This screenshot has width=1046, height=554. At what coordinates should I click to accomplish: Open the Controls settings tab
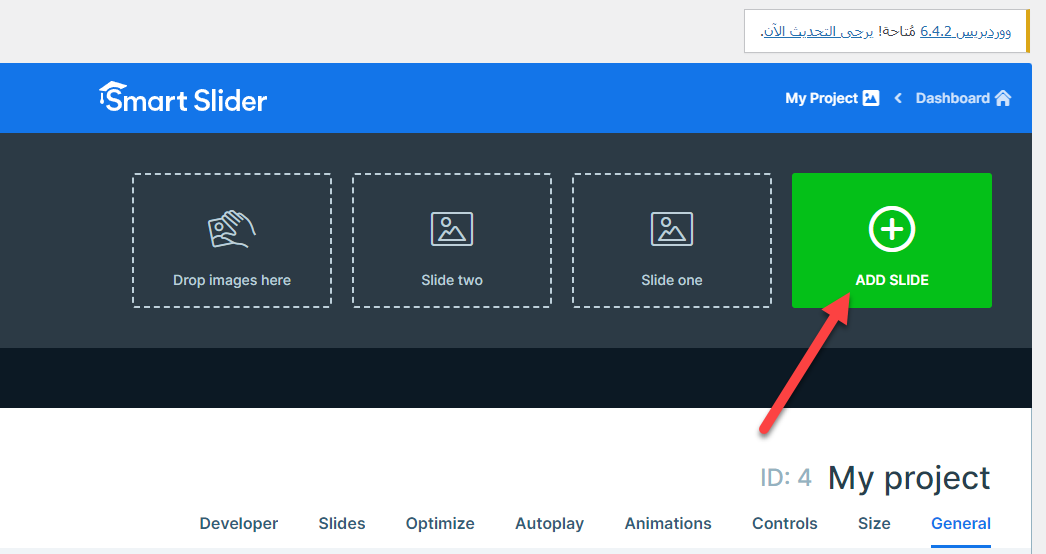pos(784,523)
